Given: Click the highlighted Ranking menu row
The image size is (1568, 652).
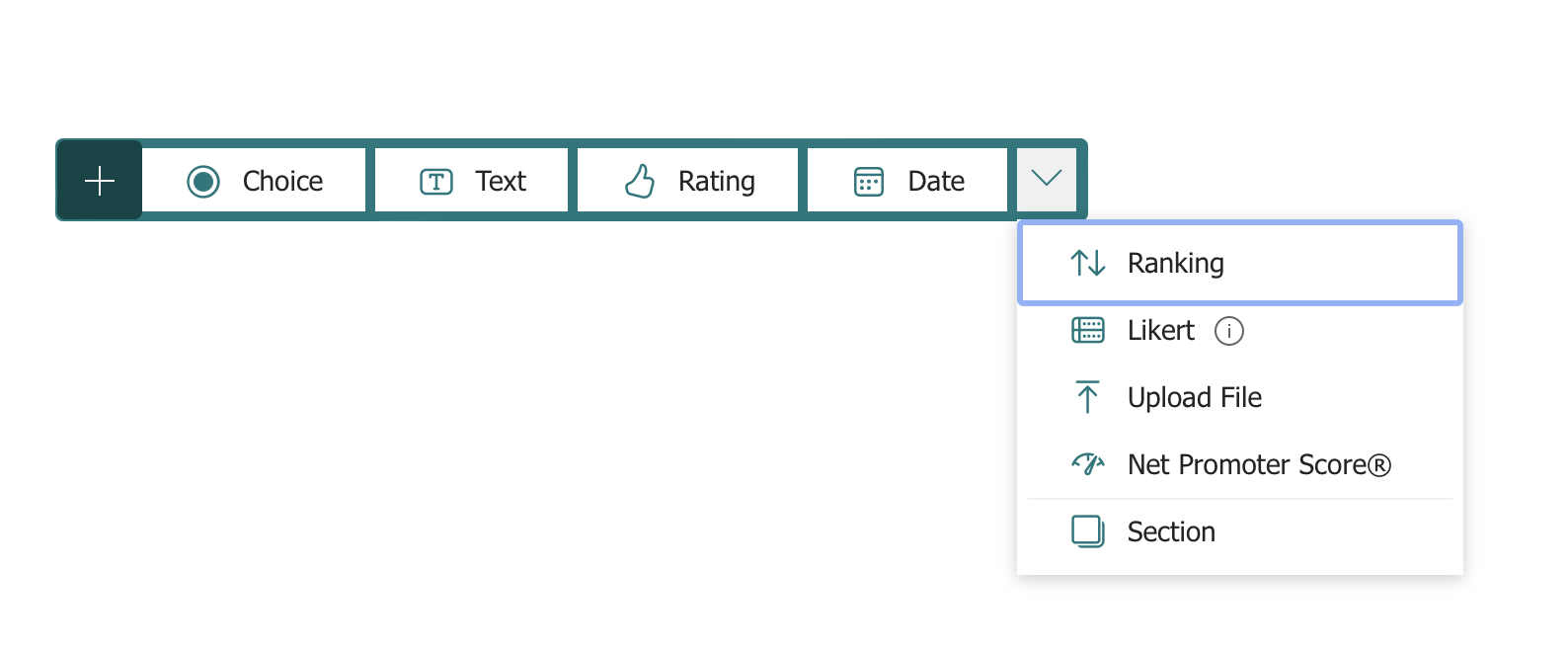Looking at the screenshot, I should [x=1239, y=263].
